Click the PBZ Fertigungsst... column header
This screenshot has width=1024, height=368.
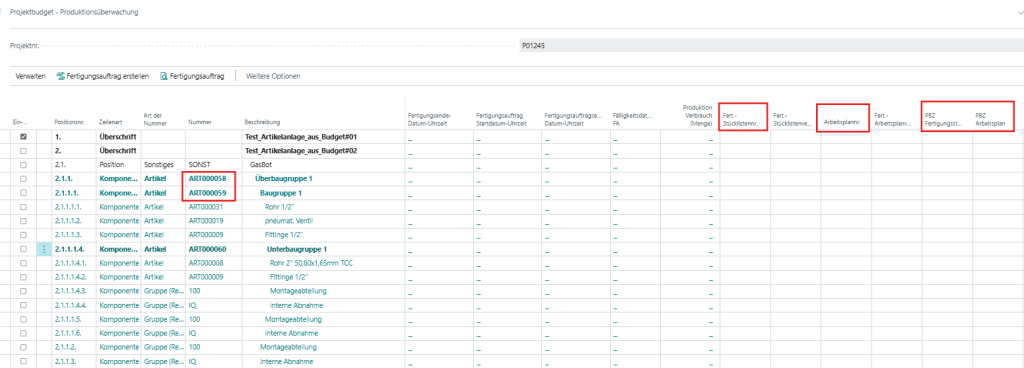click(x=943, y=119)
